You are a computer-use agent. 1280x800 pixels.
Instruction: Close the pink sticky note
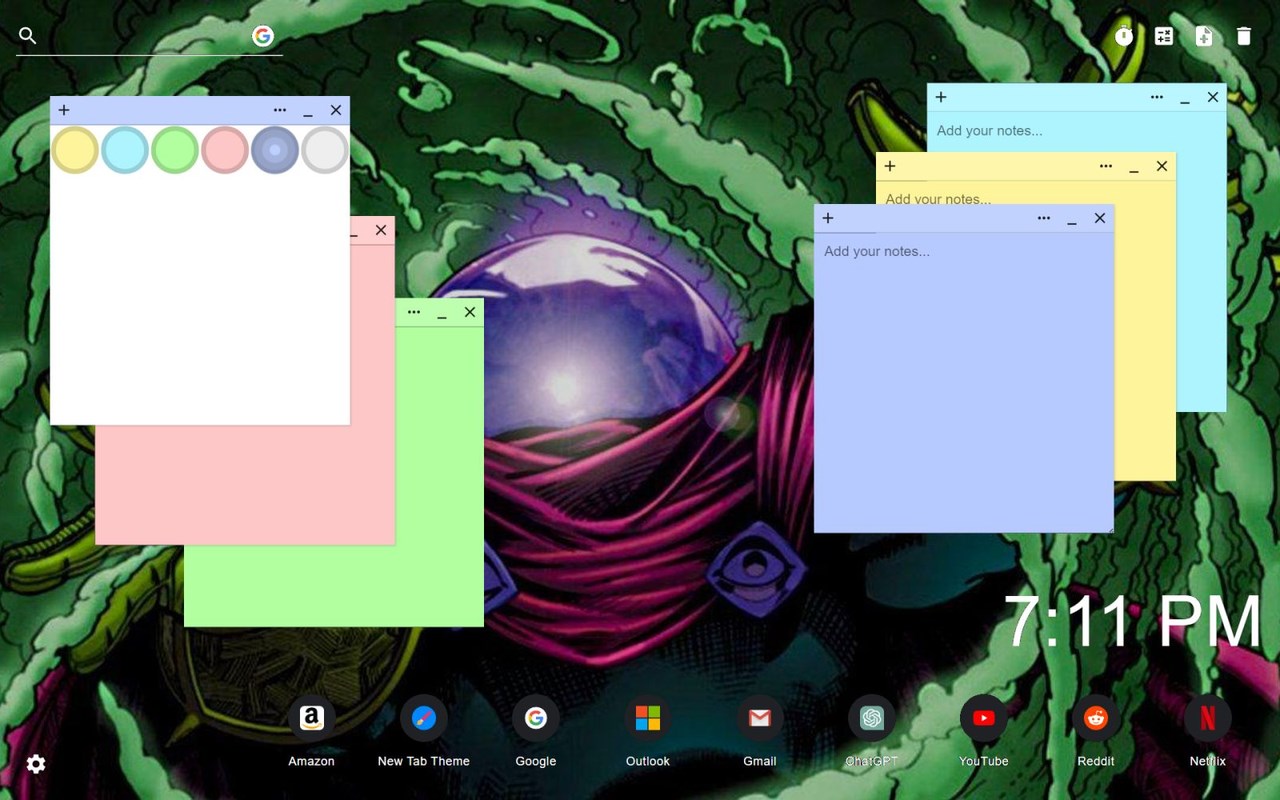pyautogui.click(x=381, y=230)
